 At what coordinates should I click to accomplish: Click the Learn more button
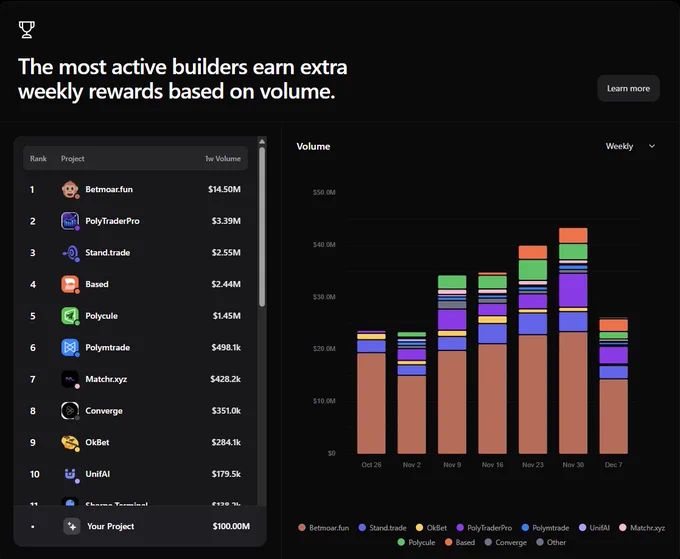tap(628, 88)
